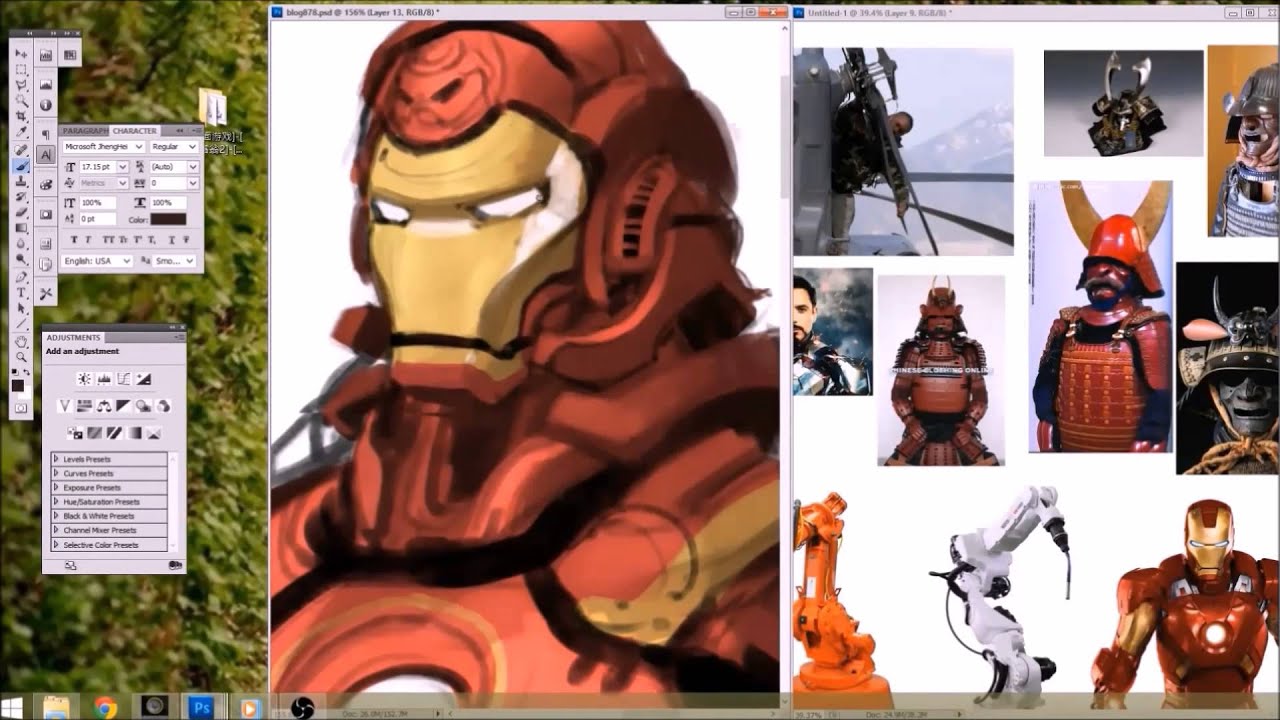
Task: Open the Mini Bridge panel icon
Action: pos(45,55)
